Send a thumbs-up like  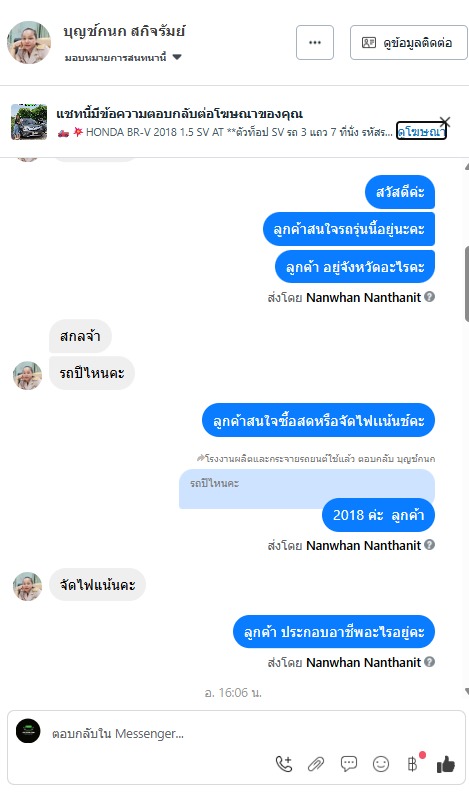(x=445, y=764)
